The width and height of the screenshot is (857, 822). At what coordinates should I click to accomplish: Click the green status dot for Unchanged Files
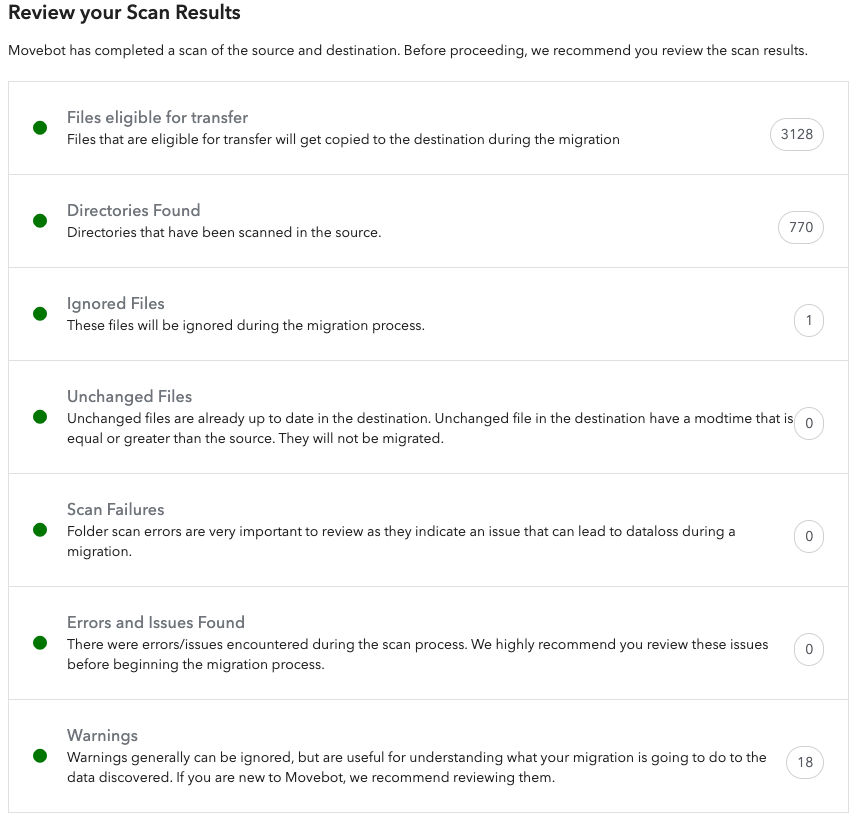(x=39, y=417)
